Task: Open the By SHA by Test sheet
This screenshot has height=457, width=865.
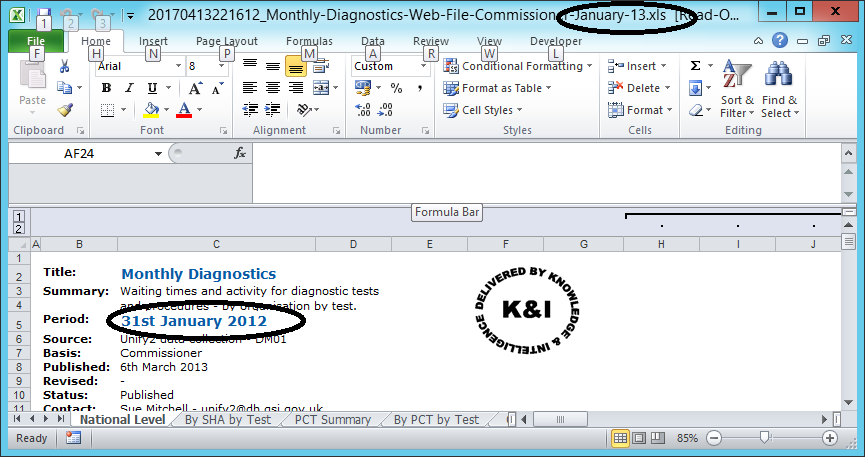Action: point(227,419)
